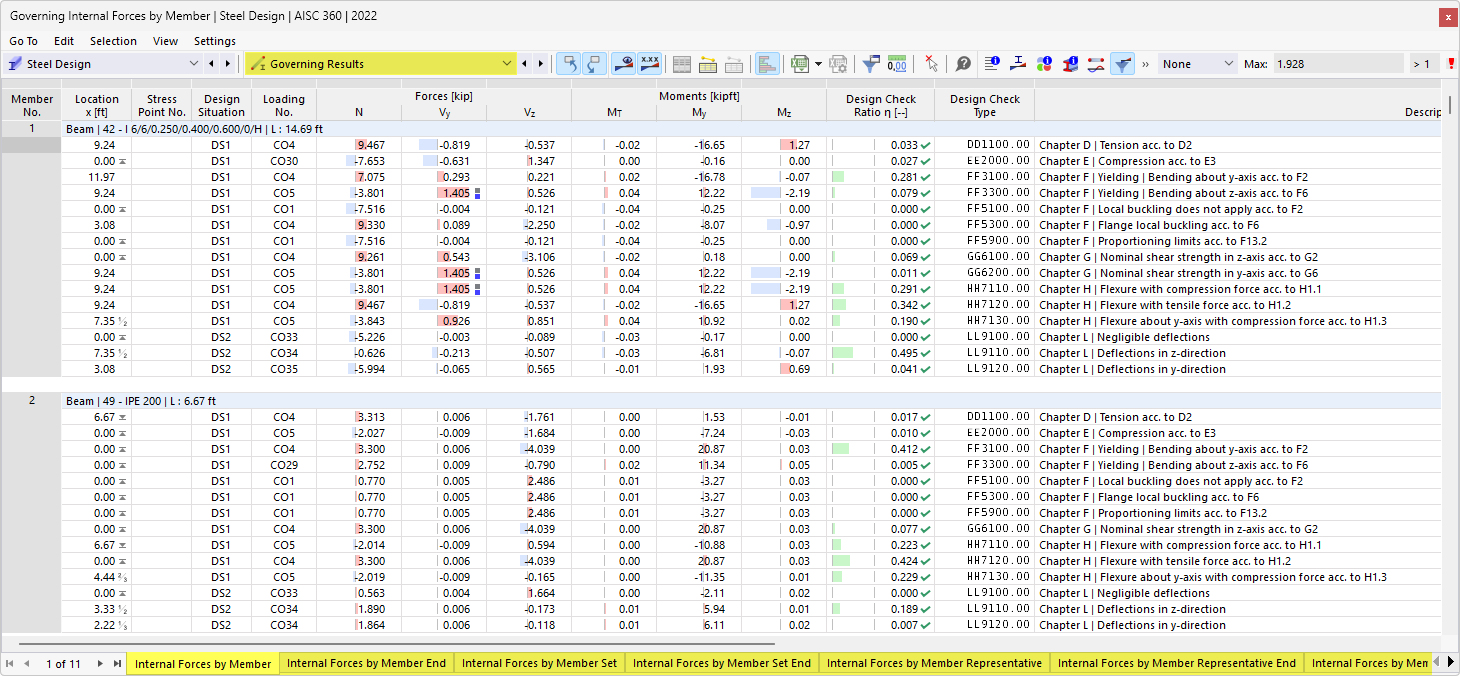
Task: Expand the toolbar overflow chevron
Action: [x=1146, y=64]
